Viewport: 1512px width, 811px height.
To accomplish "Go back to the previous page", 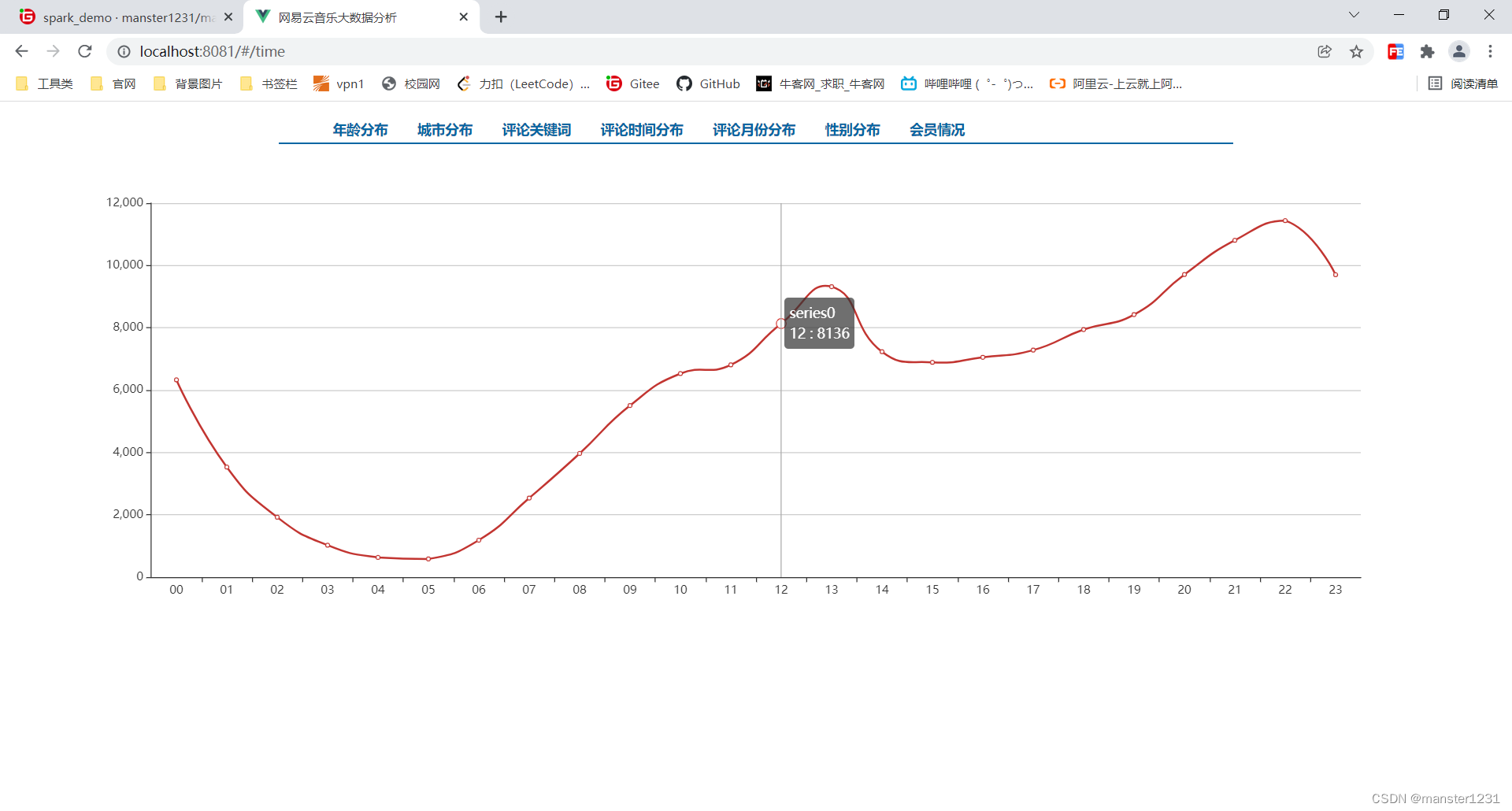I will tap(21, 51).
